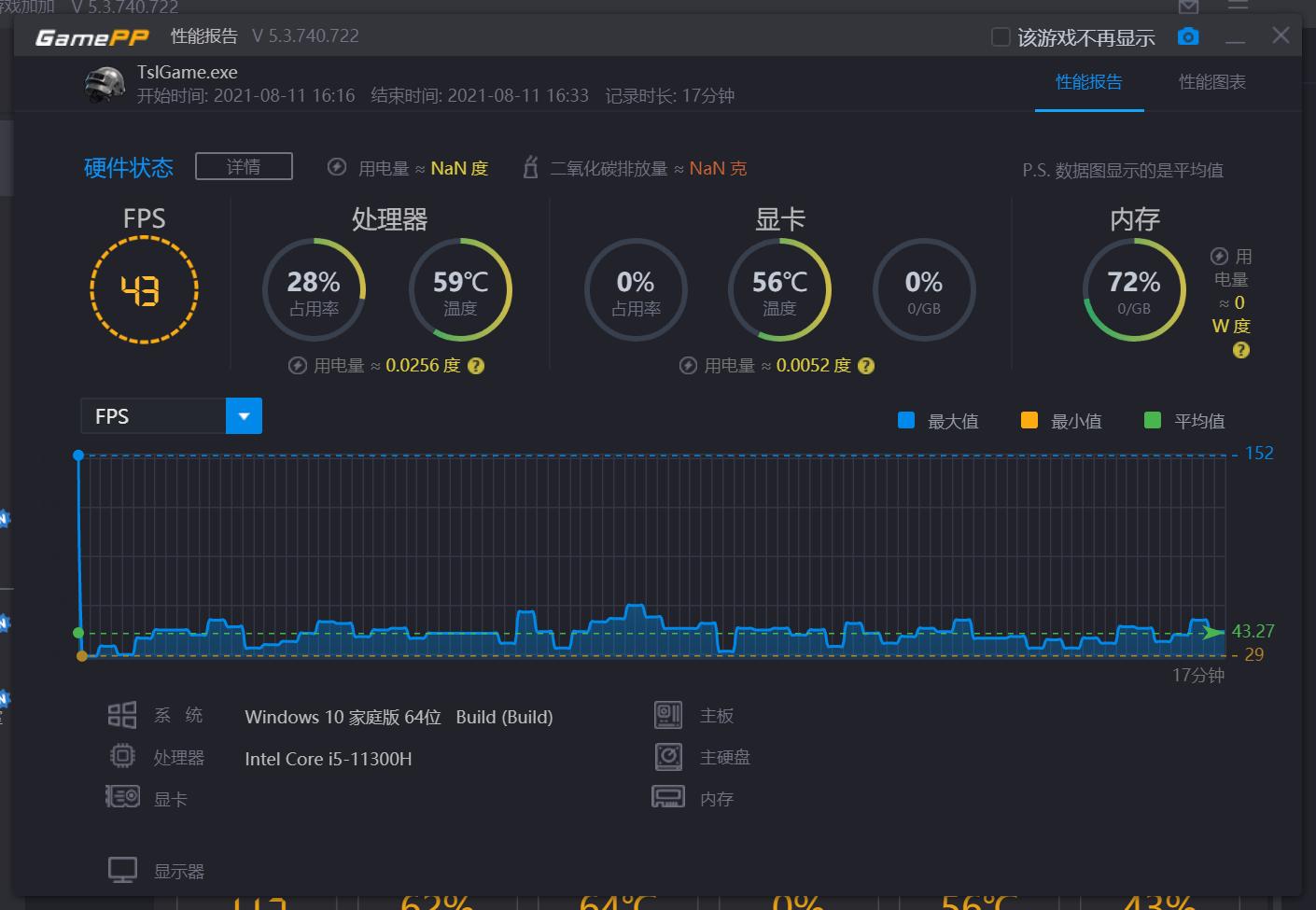Click the 43.27 average value label
The width and height of the screenshot is (1316, 910).
point(1253,631)
